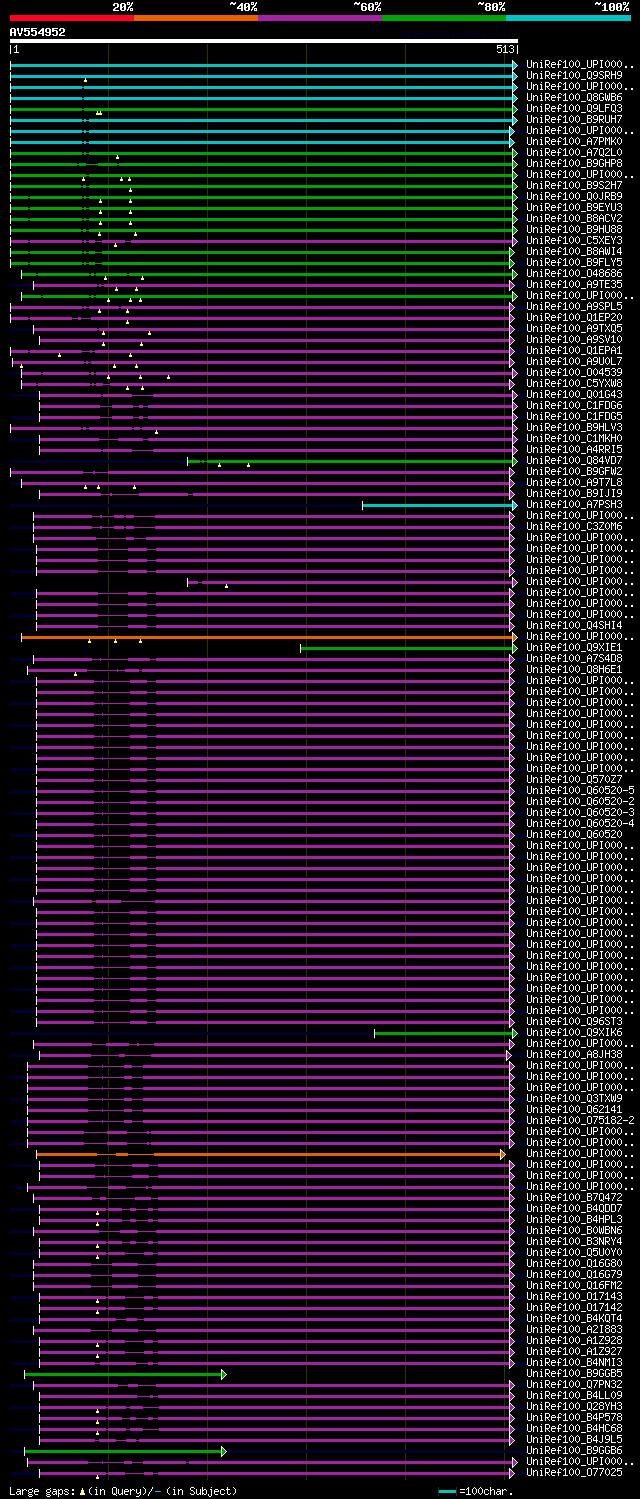
Task: Click the UniRef100_Q570Z7 hit label
Action: 574,779
